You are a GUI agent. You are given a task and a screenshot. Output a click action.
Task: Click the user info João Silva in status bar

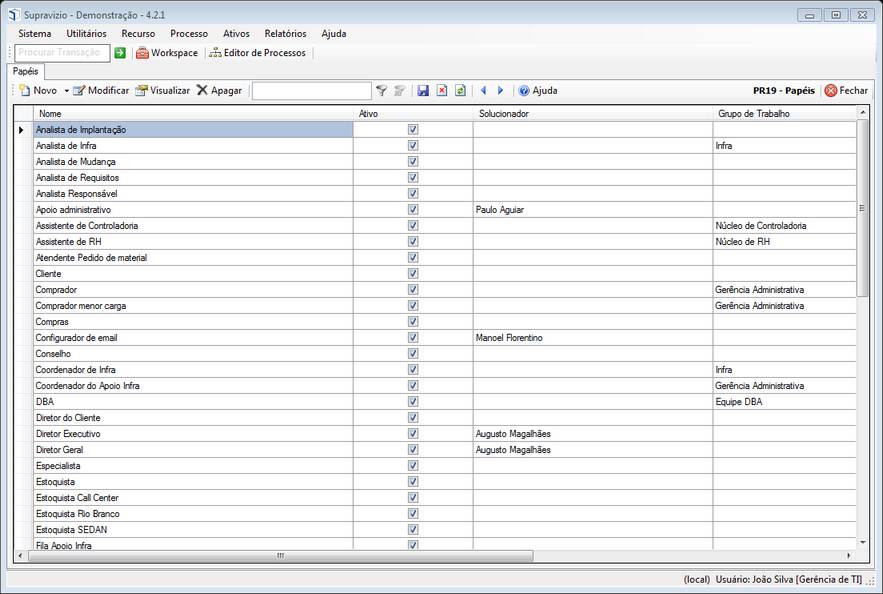pos(788,579)
